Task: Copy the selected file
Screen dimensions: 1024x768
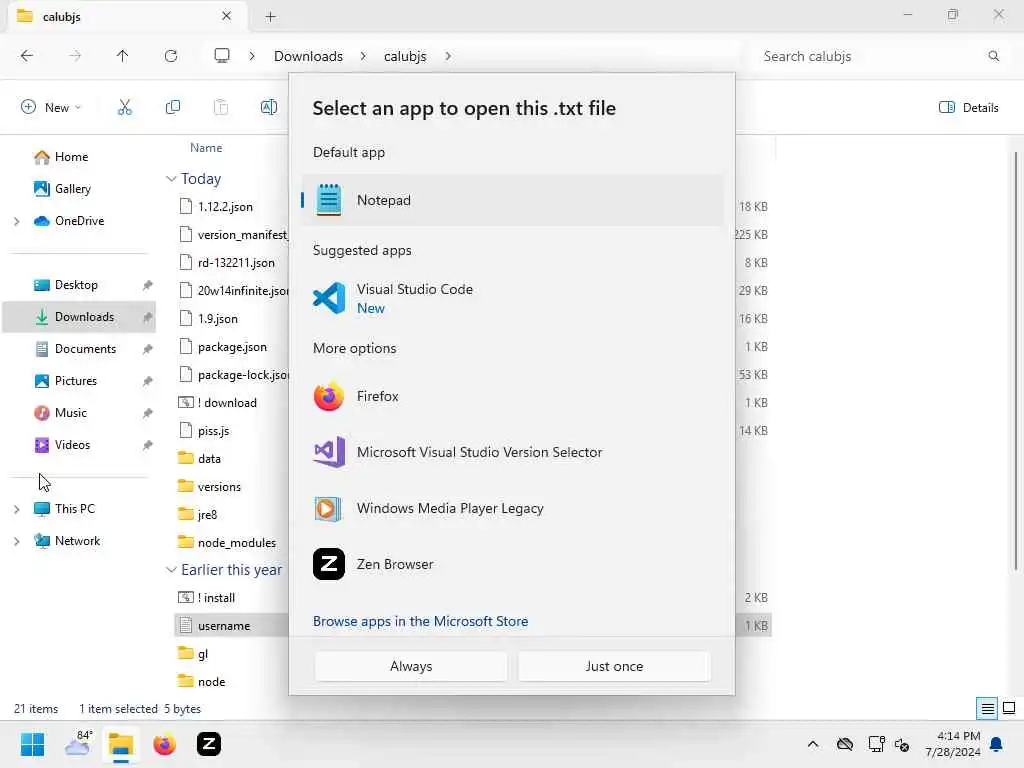Action: pyautogui.click(x=173, y=108)
